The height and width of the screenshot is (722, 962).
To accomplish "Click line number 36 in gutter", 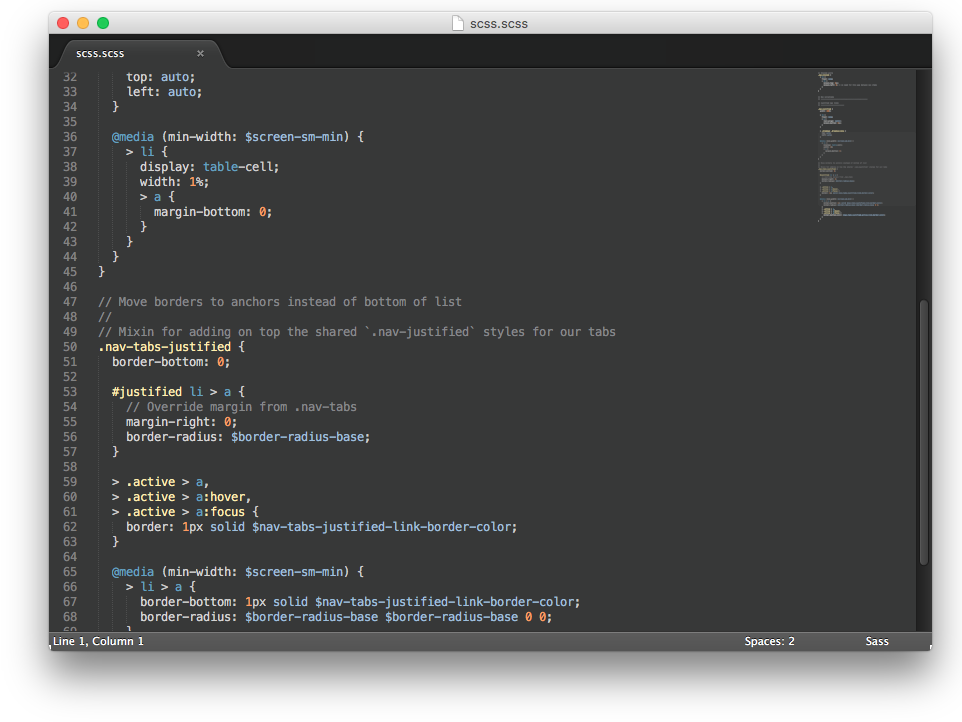I will coord(70,137).
